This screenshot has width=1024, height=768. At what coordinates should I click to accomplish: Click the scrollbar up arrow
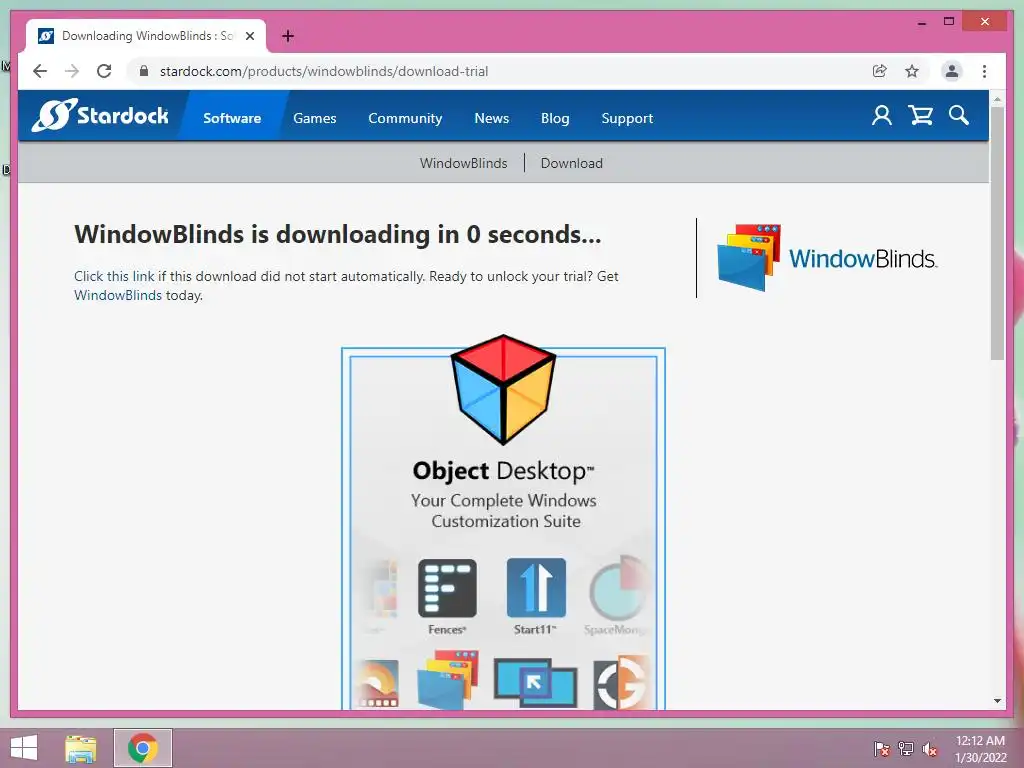997,99
